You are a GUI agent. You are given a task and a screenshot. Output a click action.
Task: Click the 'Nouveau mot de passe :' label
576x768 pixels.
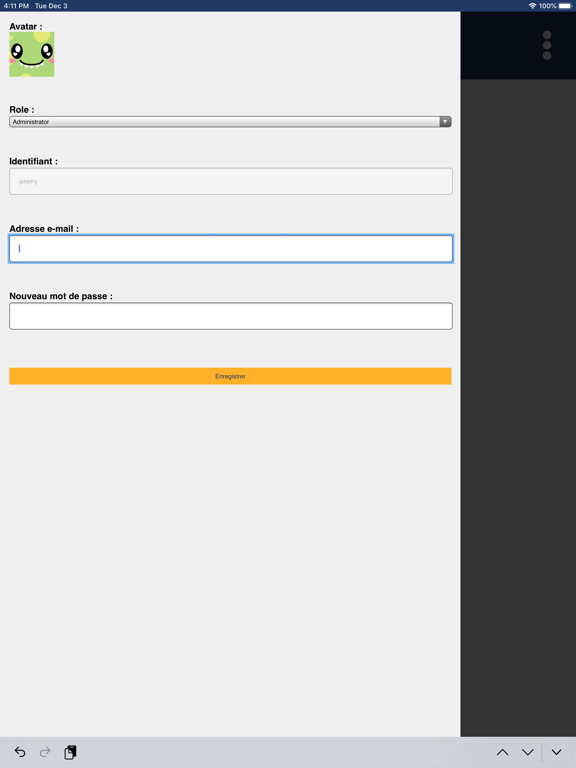click(61, 296)
